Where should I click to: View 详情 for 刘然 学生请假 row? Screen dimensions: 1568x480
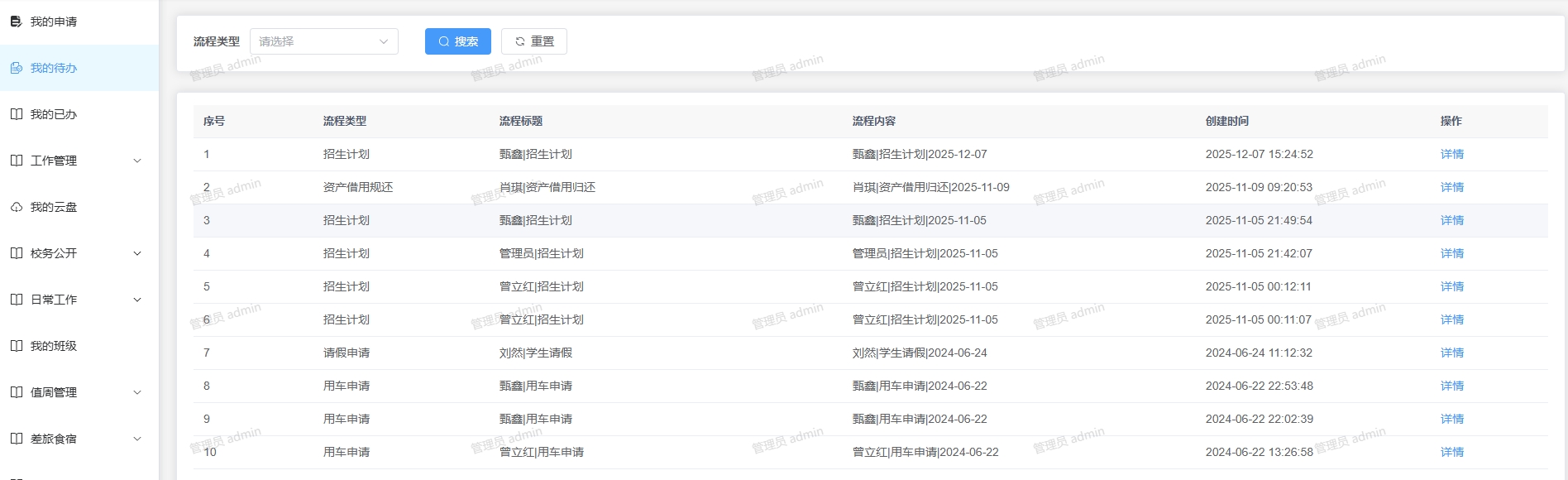[1451, 353]
